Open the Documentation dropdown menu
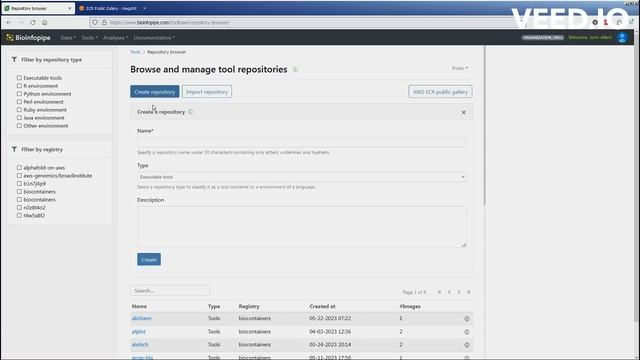 tap(154, 38)
